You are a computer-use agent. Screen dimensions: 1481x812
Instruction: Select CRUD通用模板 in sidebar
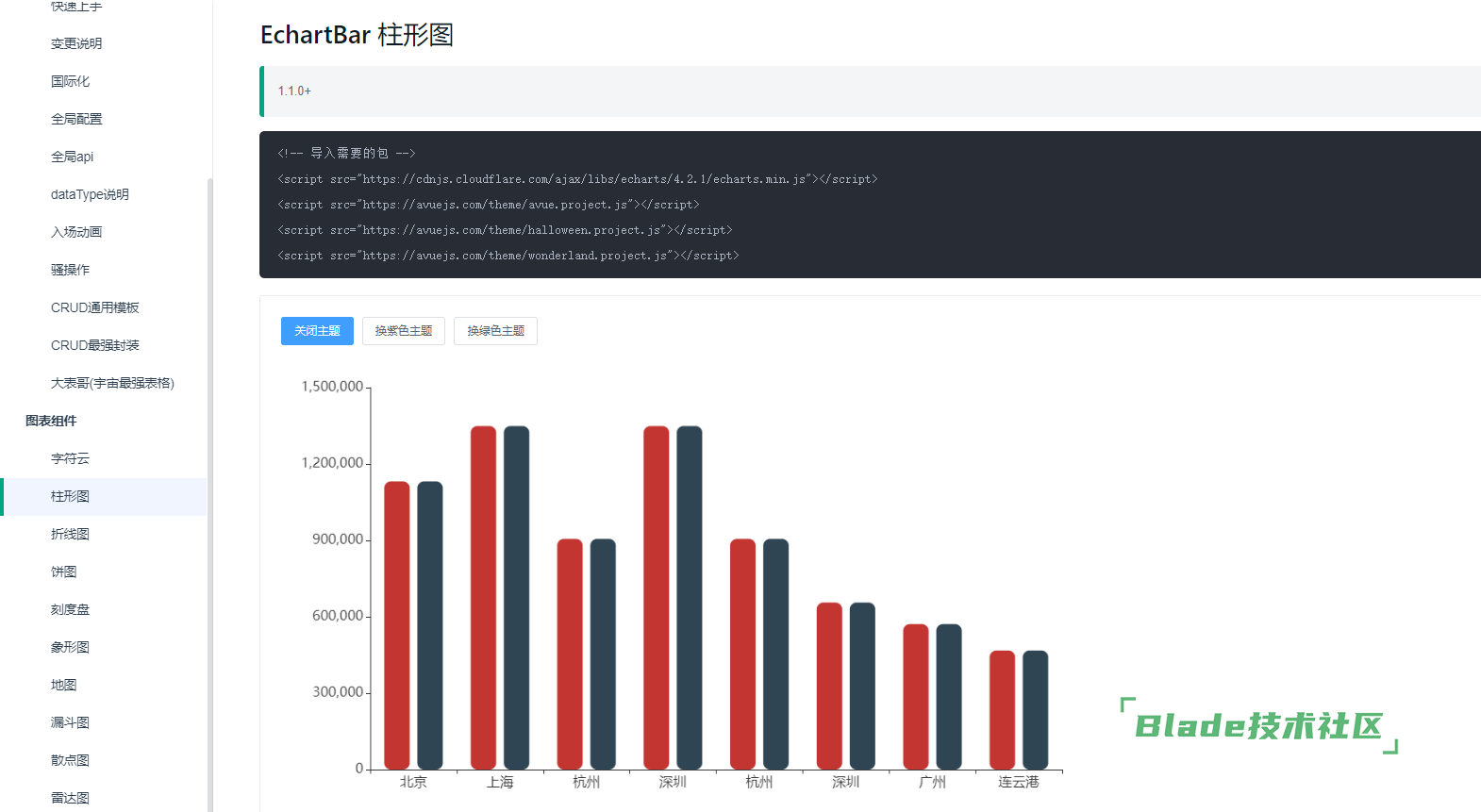click(x=95, y=307)
